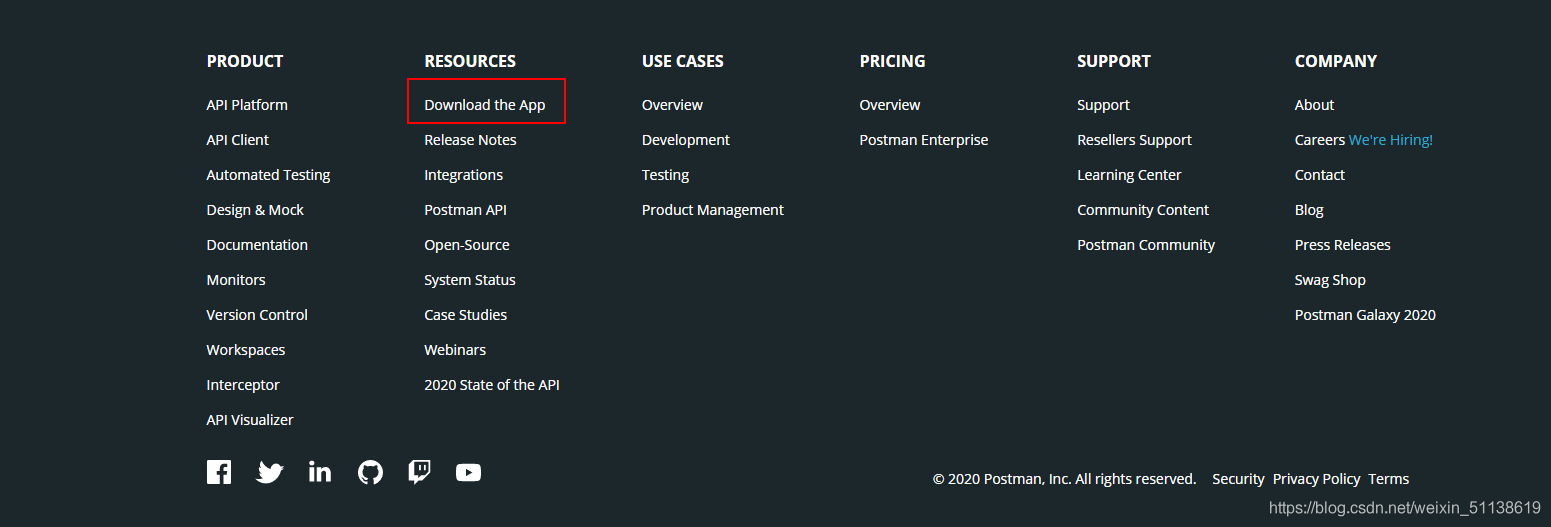Visit the Postman Enterprise link
Viewport: 1551px width, 527px height.
(x=924, y=140)
